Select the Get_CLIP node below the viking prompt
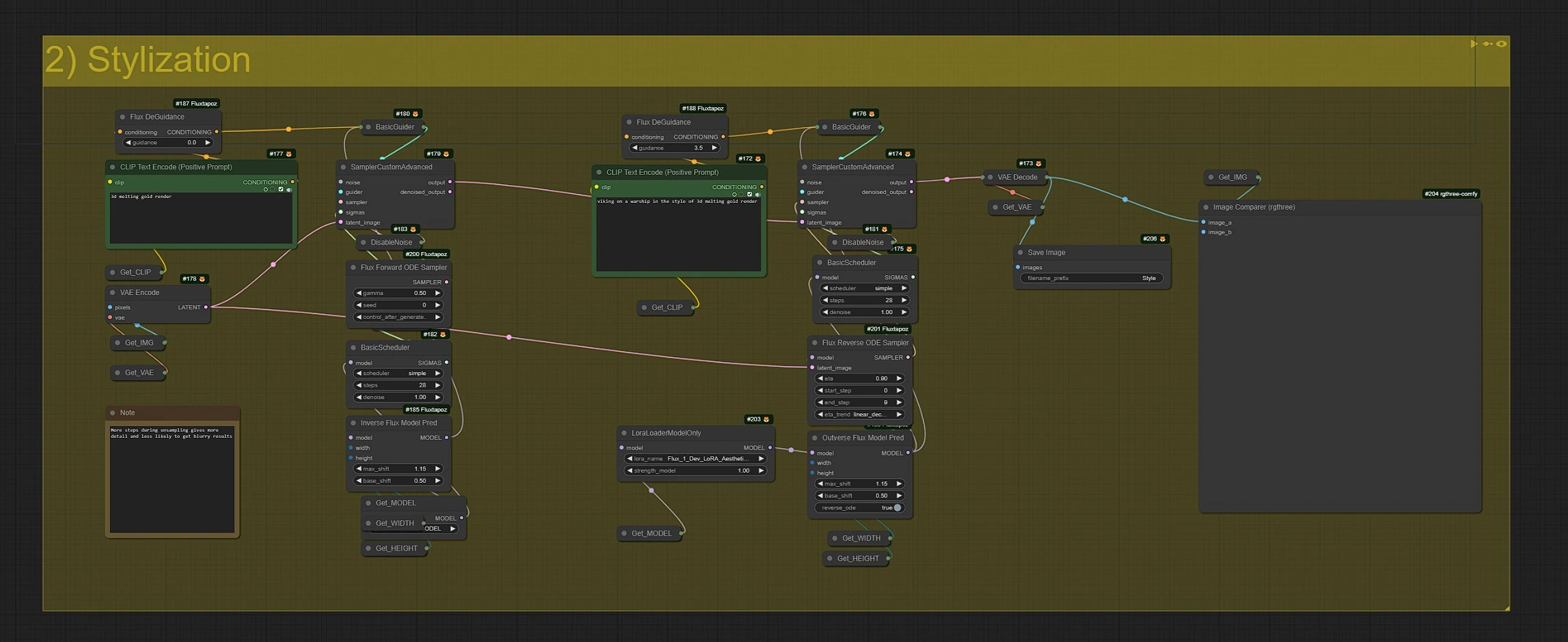Viewport: 1568px width, 642px height. click(667, 308)
